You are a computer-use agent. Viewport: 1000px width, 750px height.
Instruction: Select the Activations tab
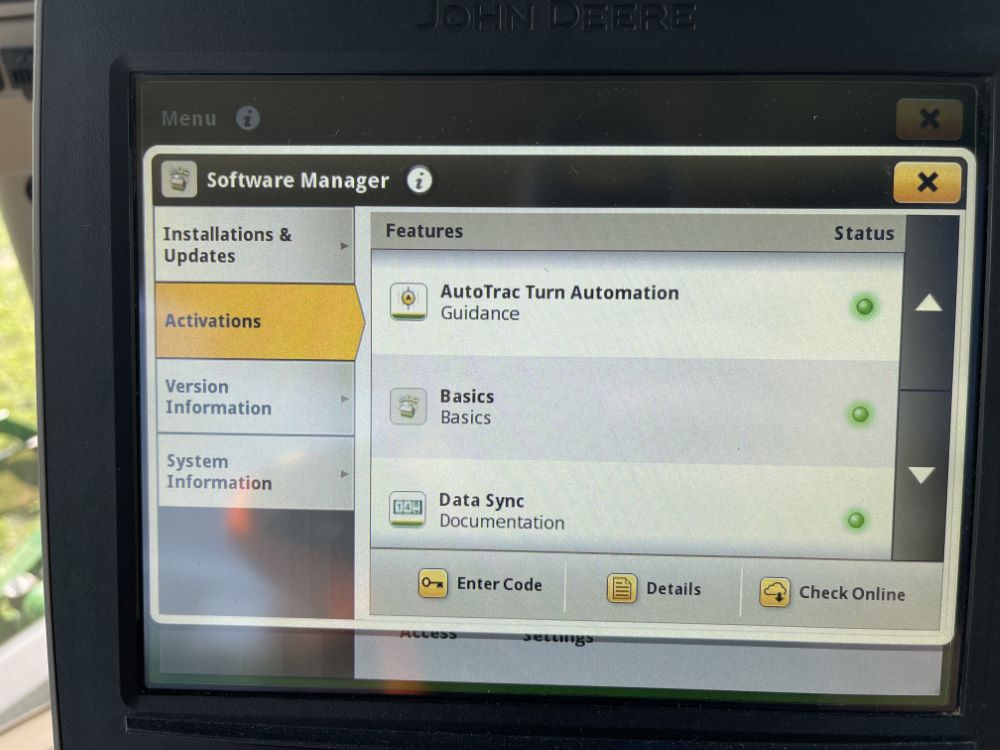259,321
